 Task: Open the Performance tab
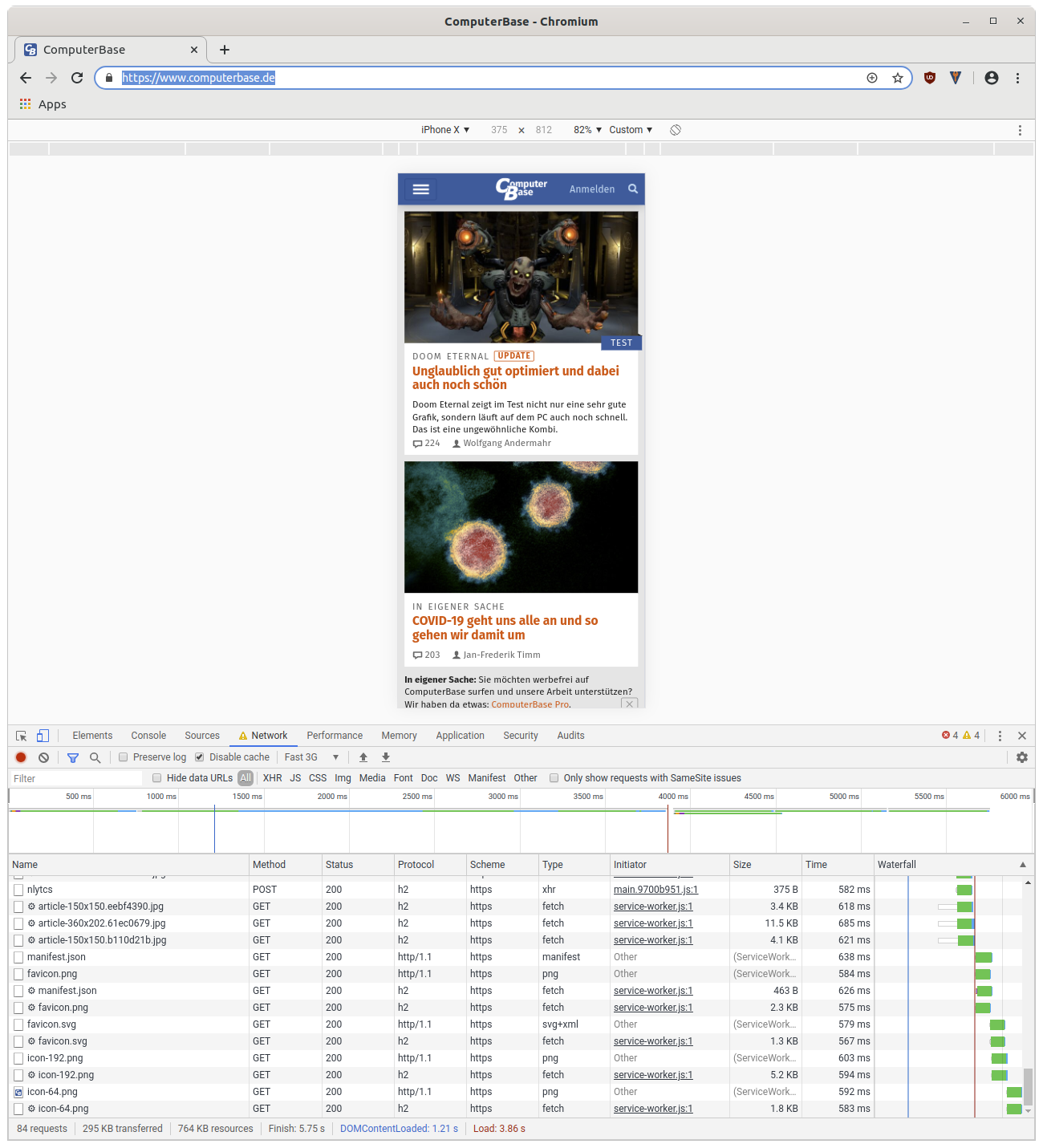click(x=335, y=736)
